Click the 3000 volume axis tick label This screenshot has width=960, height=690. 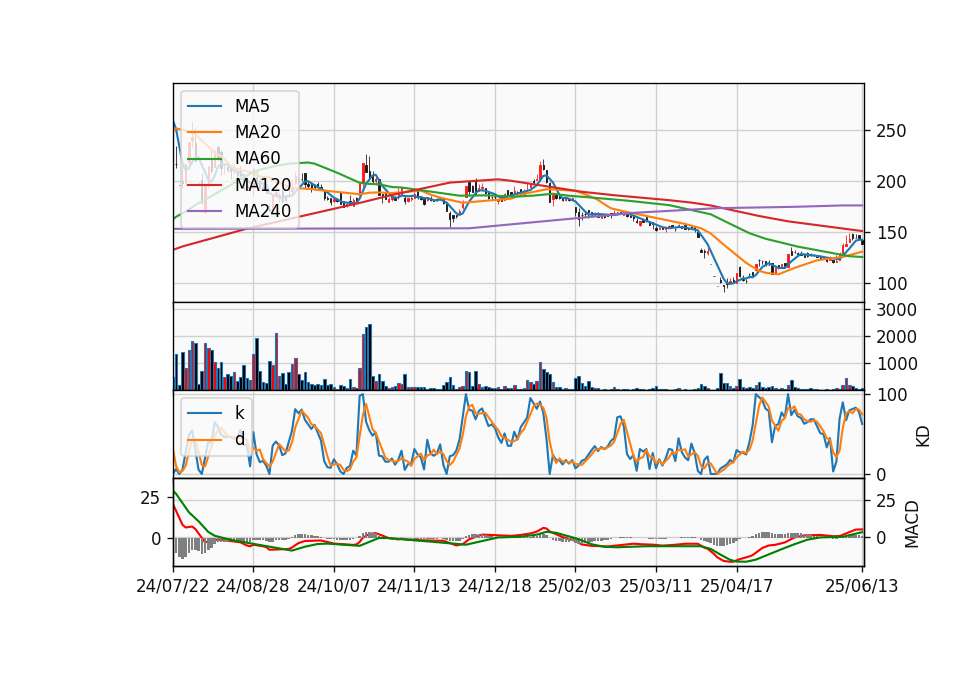[x=896, y=310]
